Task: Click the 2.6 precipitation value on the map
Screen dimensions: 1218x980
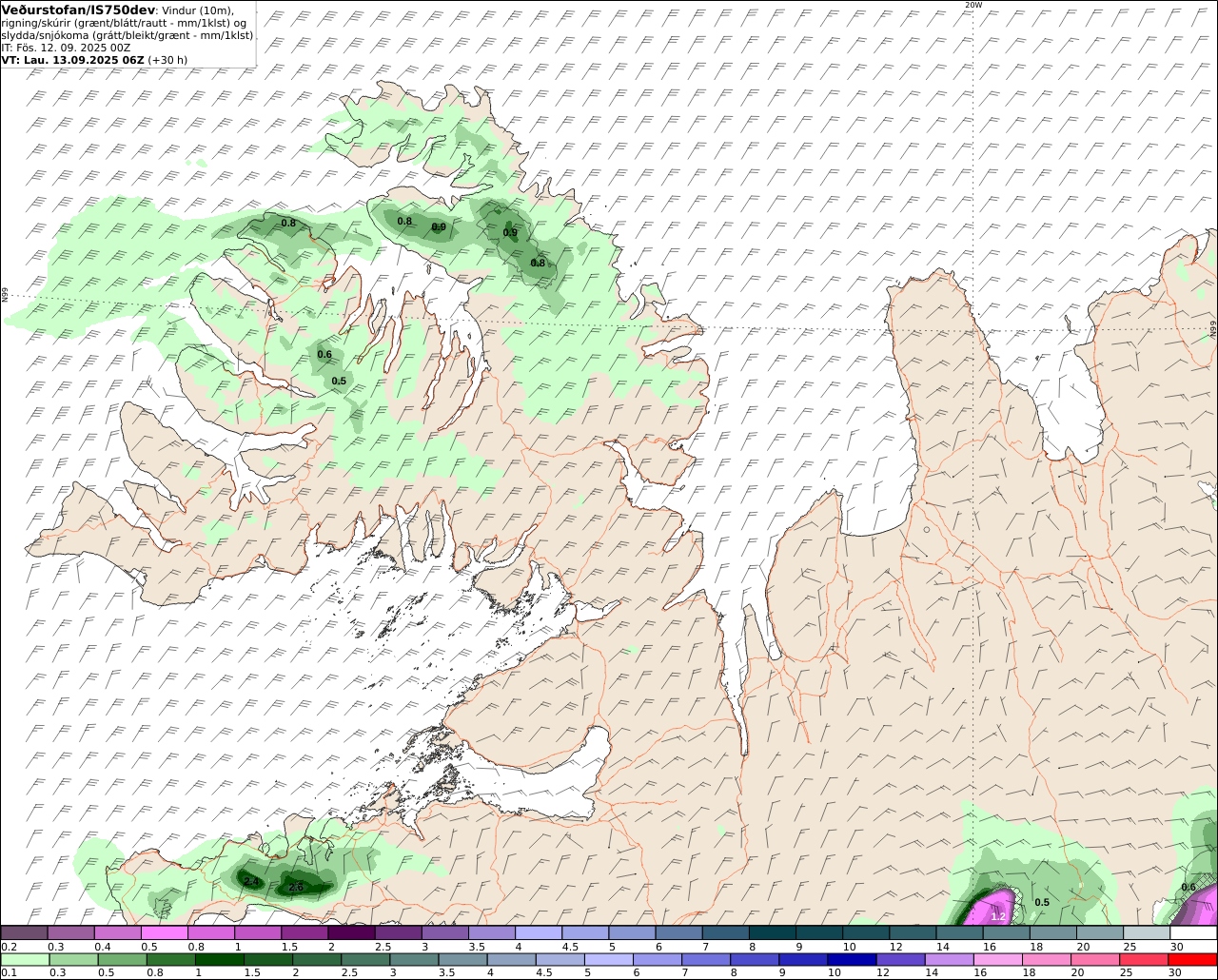Action: (295, 887)
